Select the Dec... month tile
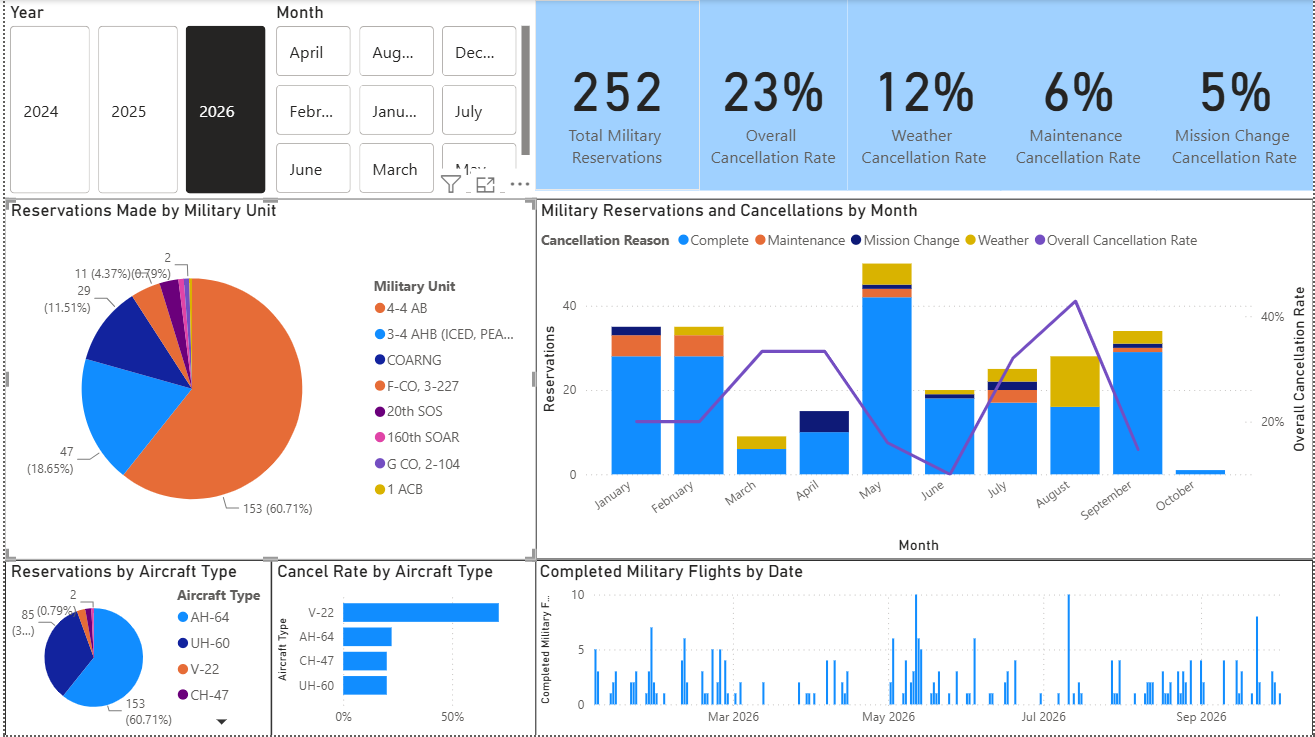Image resolution: width=1315 pixels, height=737 pixels. pos(479,52)
